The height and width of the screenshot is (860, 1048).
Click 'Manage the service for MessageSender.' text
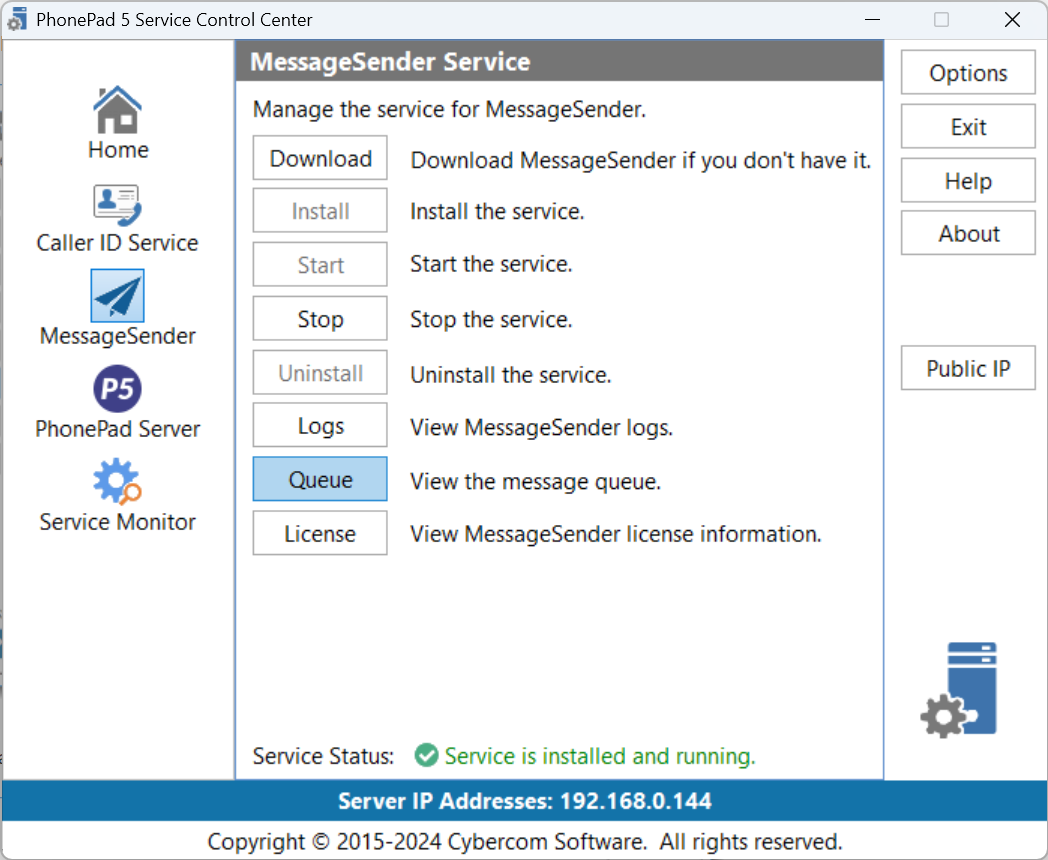449,109
